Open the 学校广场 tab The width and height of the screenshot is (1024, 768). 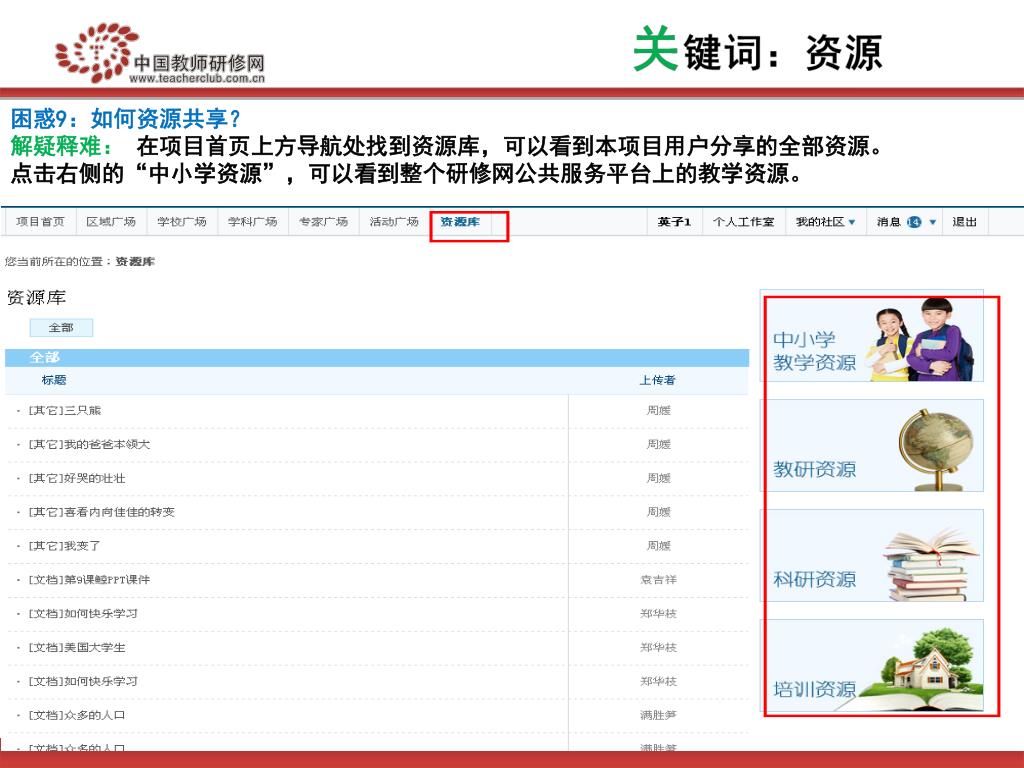[x=182, y=222]
